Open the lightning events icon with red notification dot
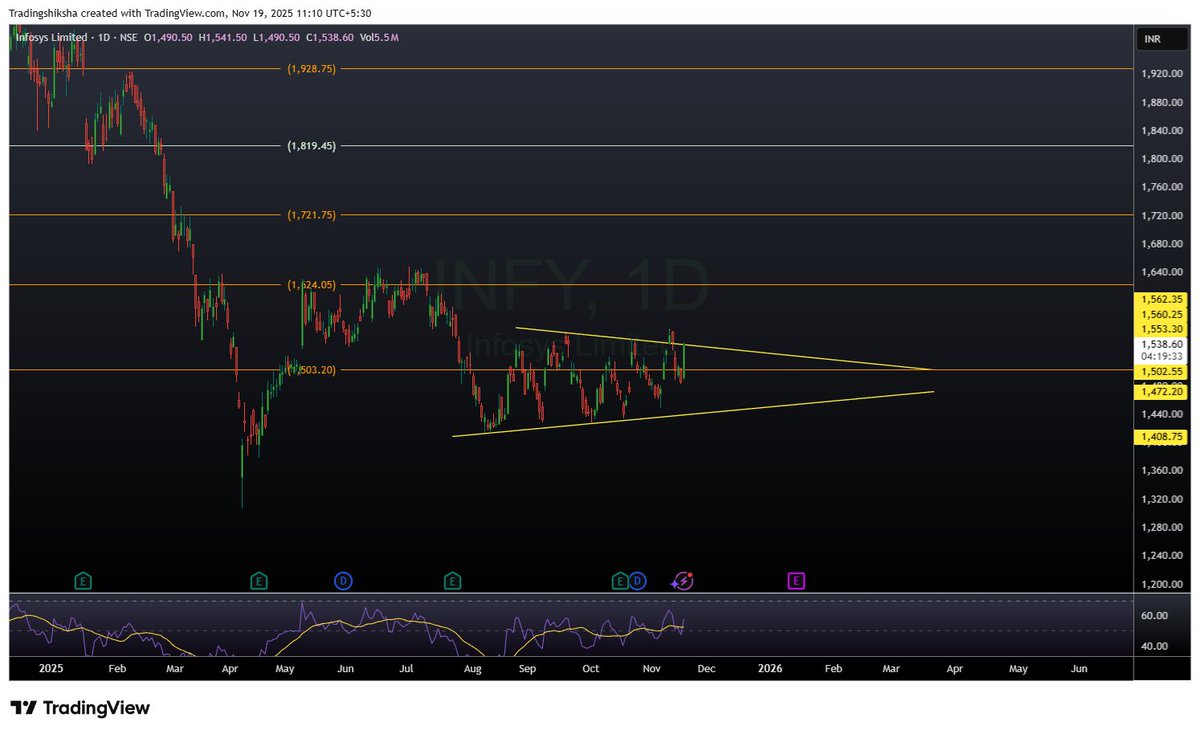This screenshot has height=734, width=1200. (x=682, y=579)
